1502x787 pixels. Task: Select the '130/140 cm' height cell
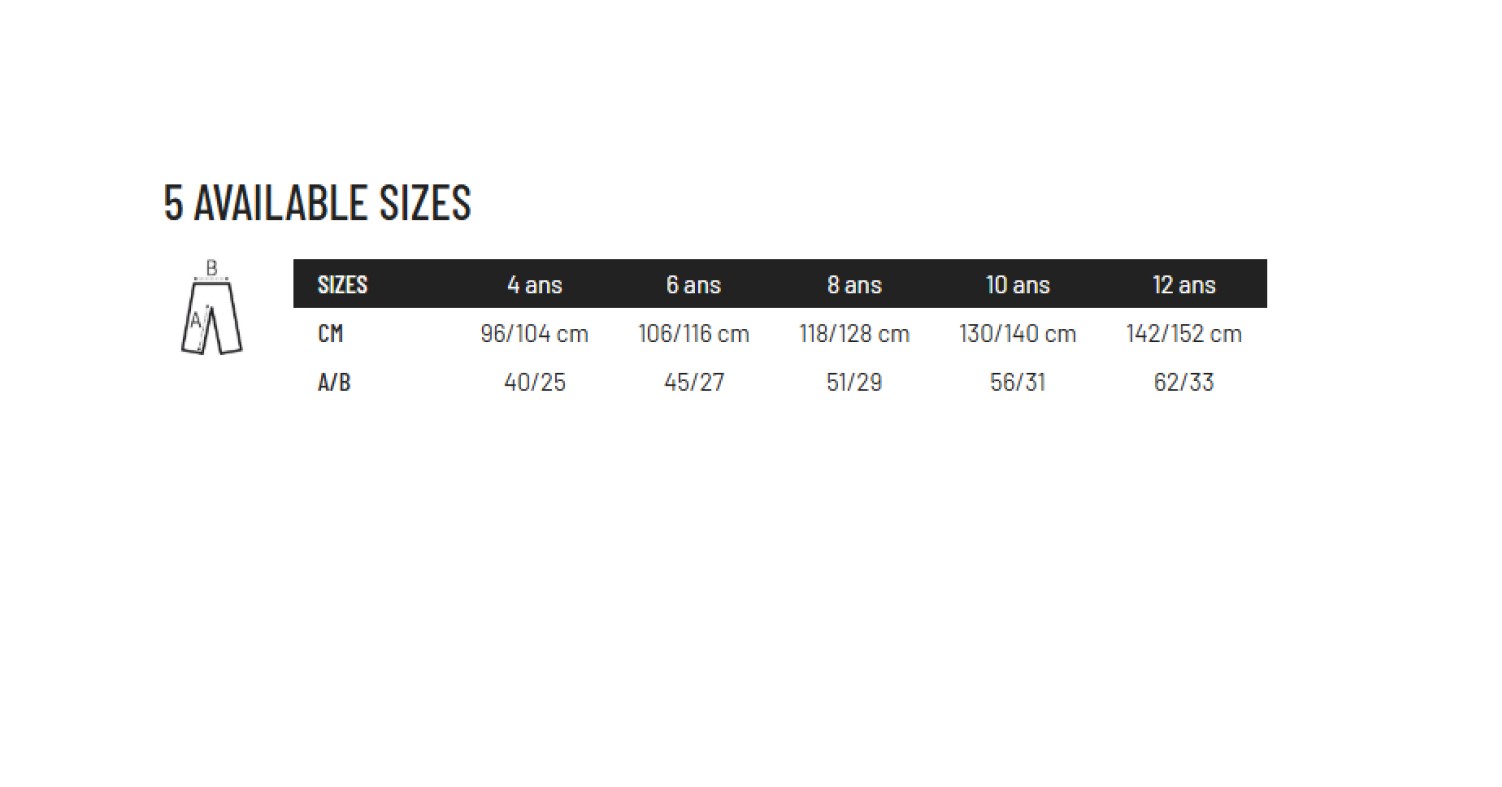point(1017,334)
